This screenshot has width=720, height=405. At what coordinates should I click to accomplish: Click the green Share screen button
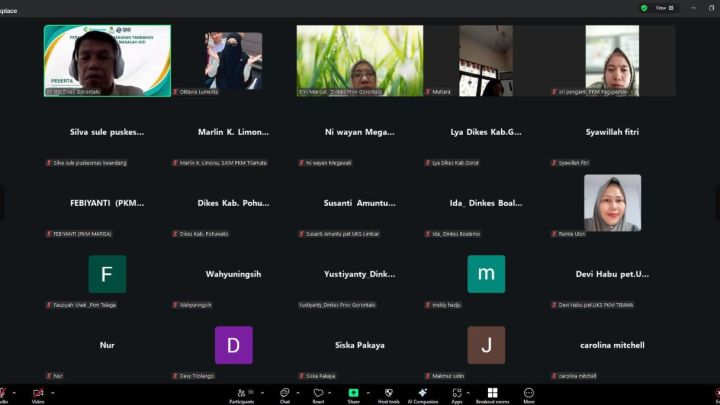coord(353,395)
